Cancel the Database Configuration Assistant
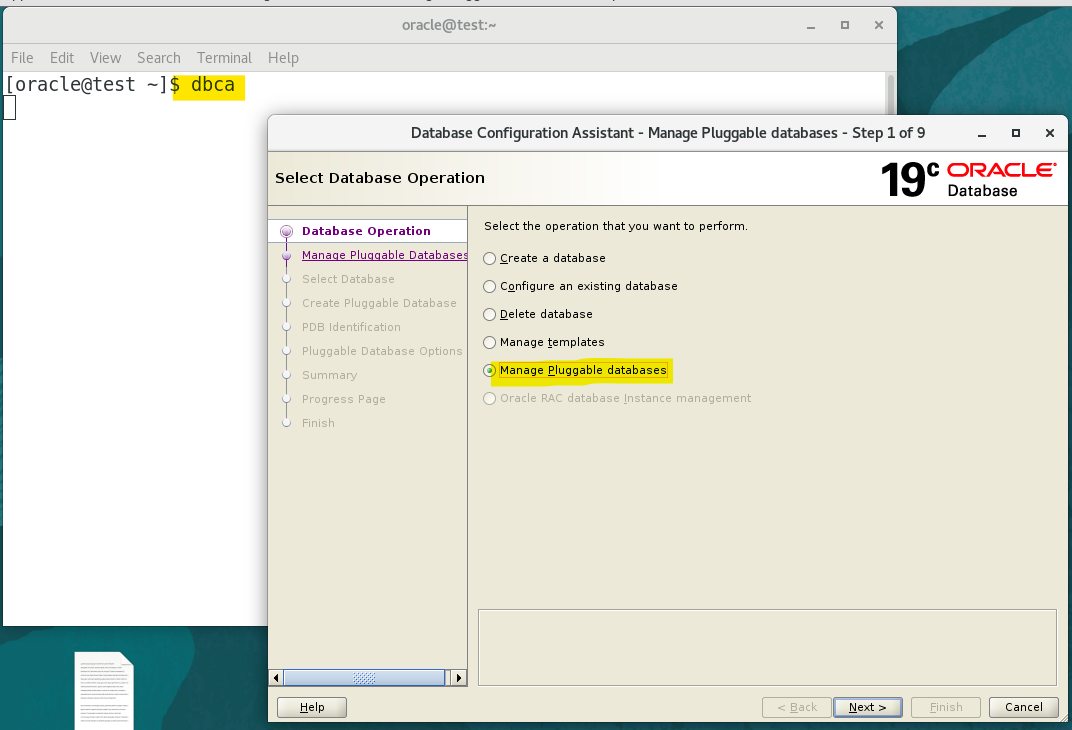The image size is (1072, 730). (1023, 707)
